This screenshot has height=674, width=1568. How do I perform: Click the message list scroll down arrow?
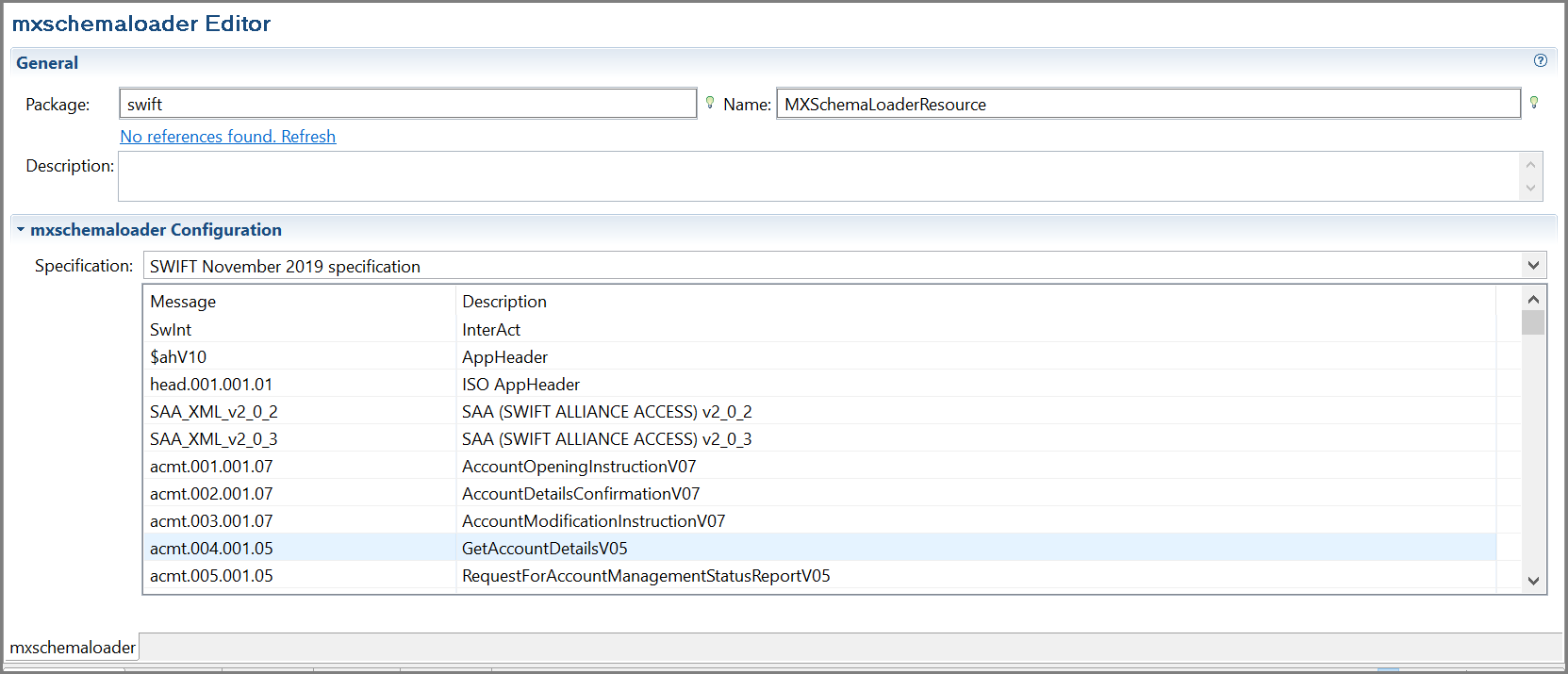point(1533,581)
